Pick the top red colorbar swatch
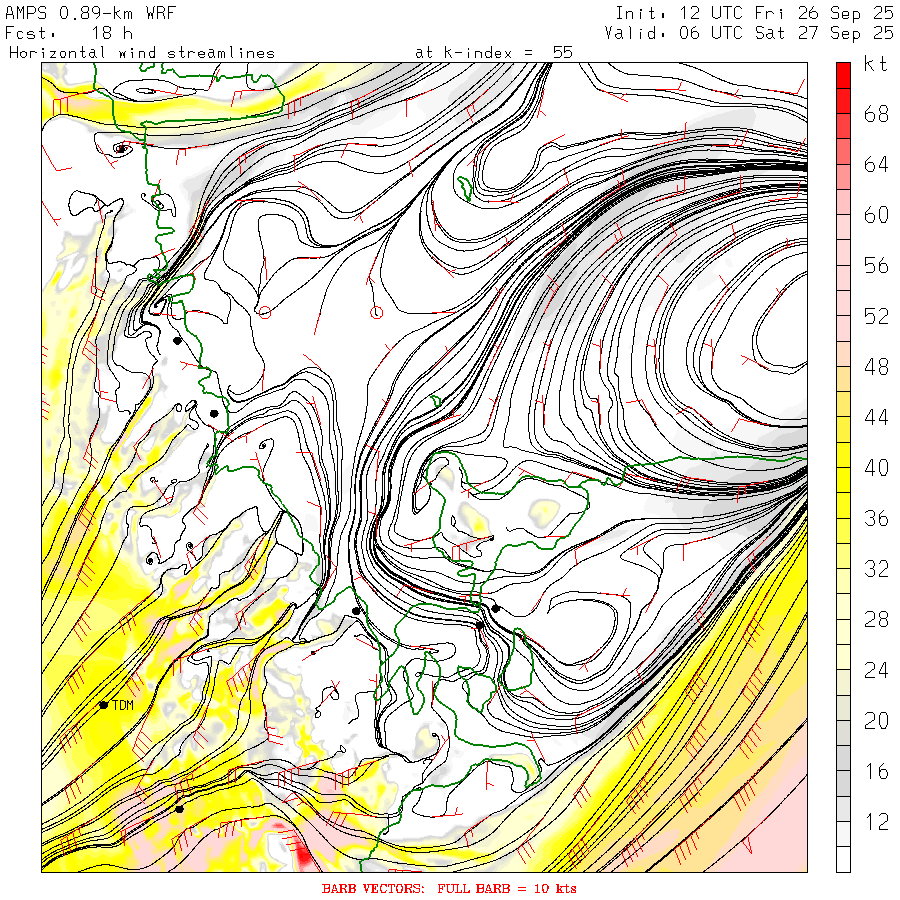The width and height of the screenshot is (900, 900). 843,74
